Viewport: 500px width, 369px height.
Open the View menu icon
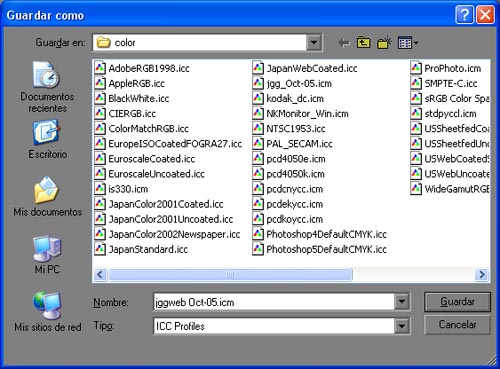pos(408,43)
